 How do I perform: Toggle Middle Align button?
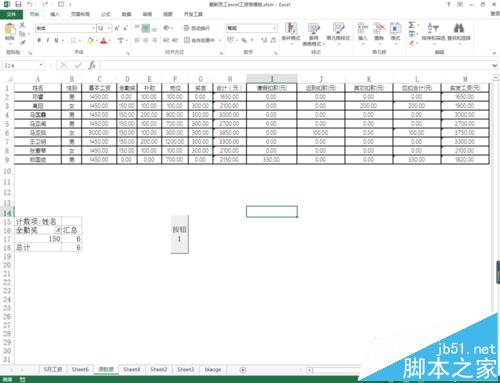(x=146, y=28)
